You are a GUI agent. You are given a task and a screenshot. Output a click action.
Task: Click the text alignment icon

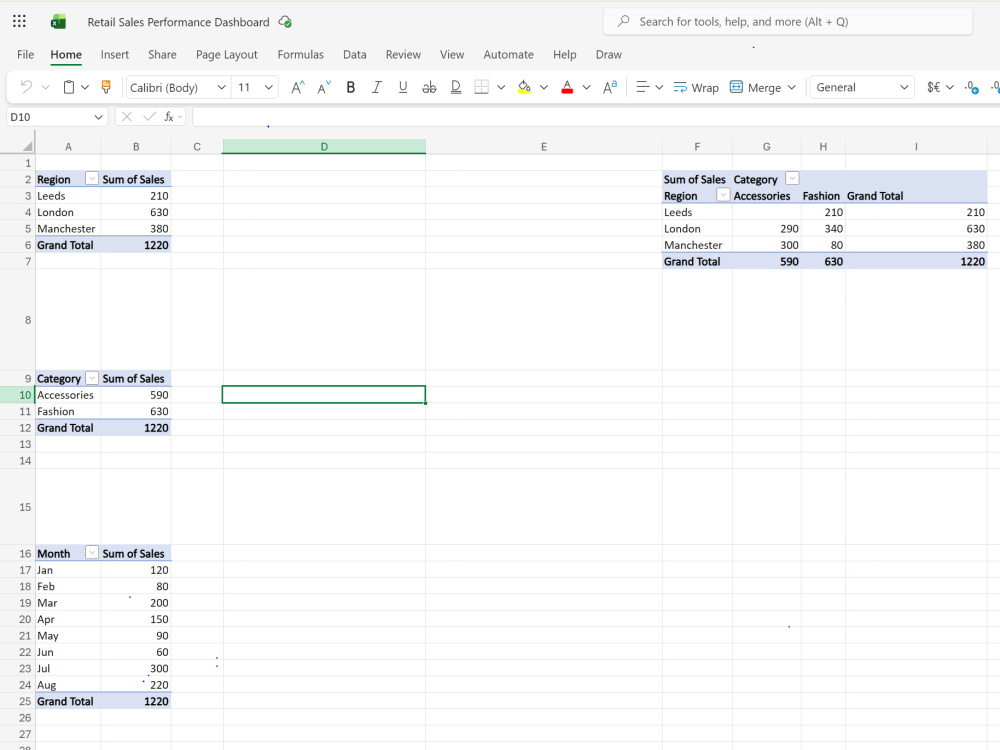(643, 87)
